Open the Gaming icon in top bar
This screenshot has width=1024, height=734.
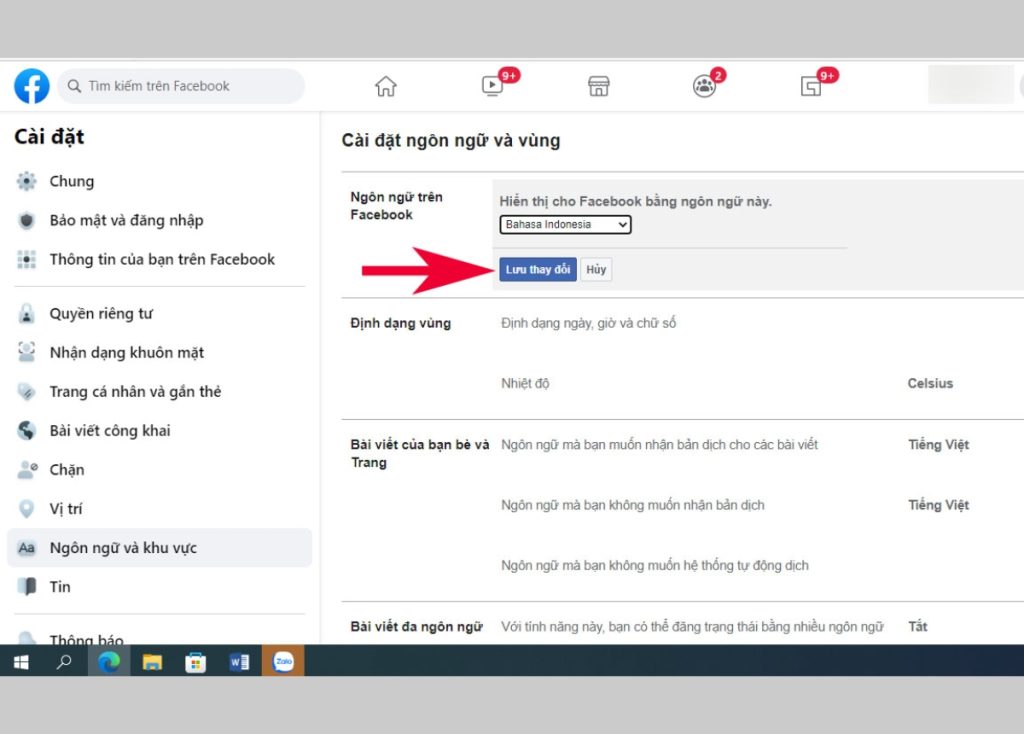pos(811,86)
